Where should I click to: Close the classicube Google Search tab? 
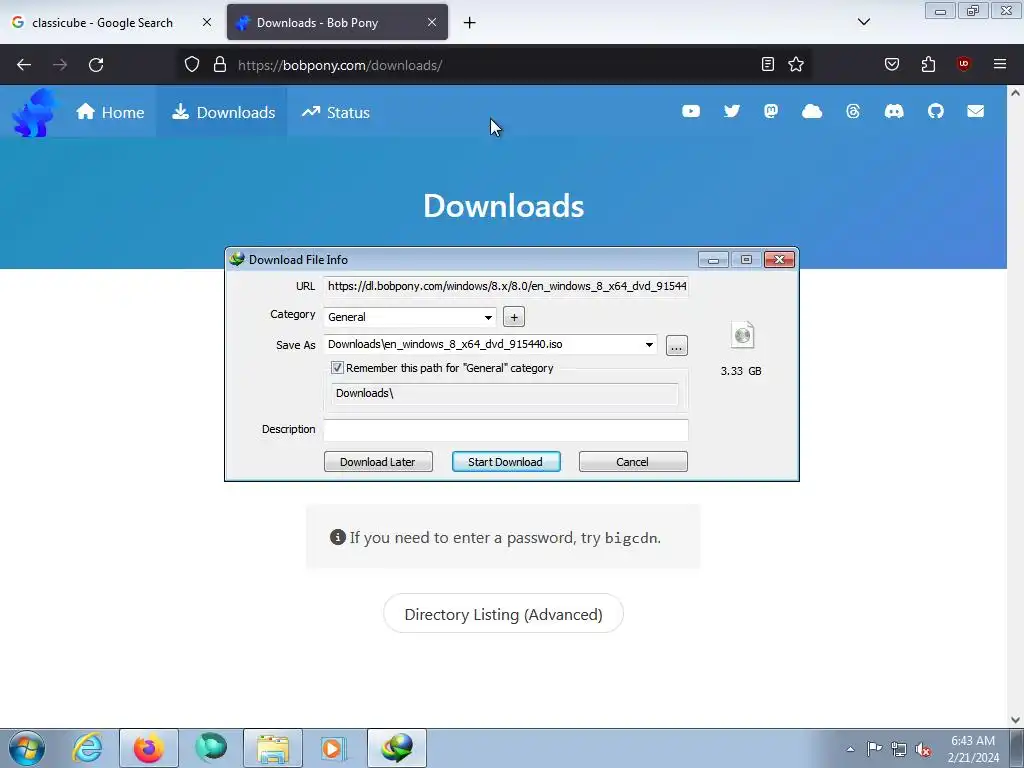pyautogui.click(x=206, y=22)
